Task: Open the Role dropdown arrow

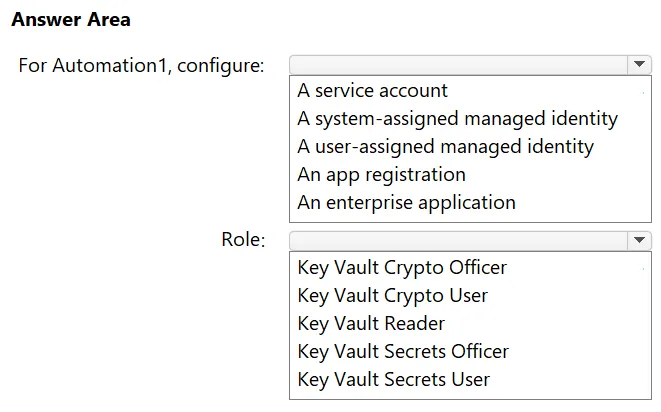Action: click(x=639, y=240)
